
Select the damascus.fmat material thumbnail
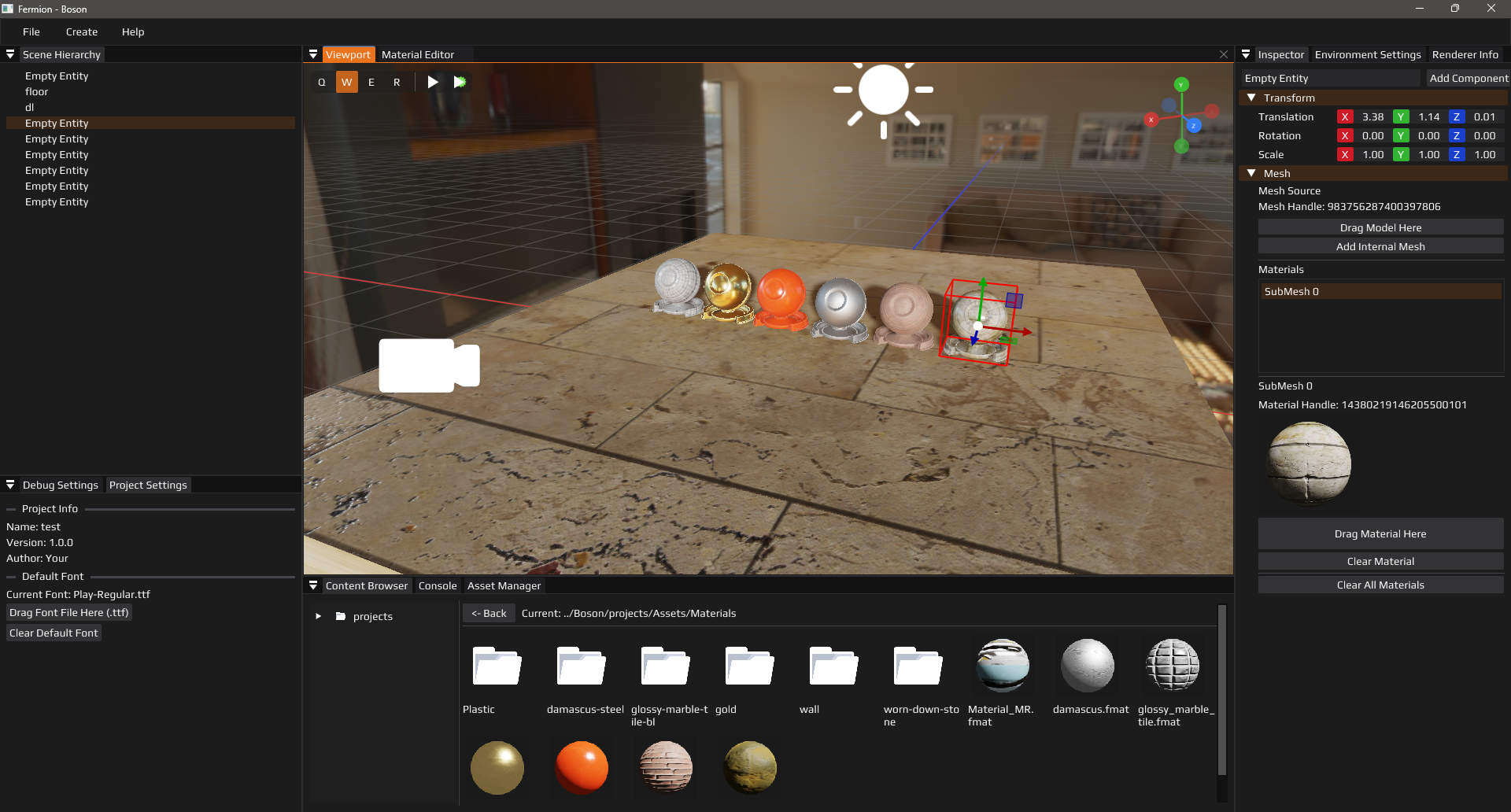click(1087, 666)
